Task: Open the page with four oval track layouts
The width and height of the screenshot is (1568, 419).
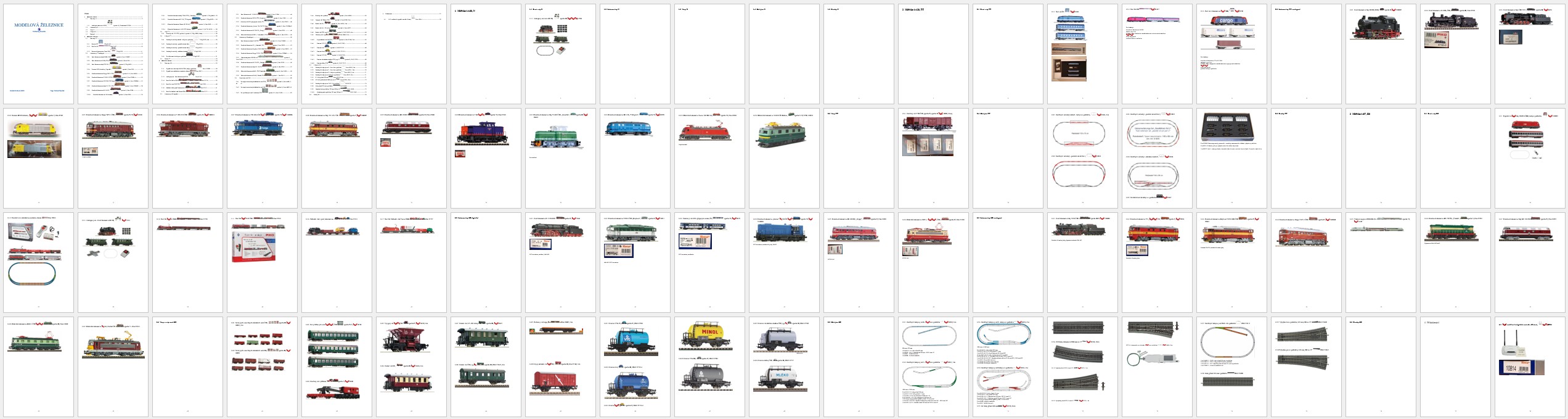Action: pyautogui.click(x=1007, y=367)
